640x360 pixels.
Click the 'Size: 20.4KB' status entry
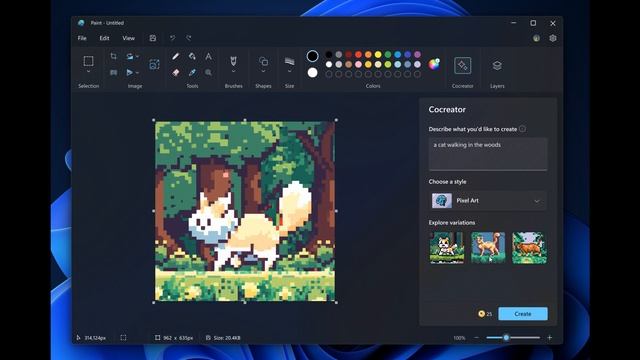click(x=223, y=338)
